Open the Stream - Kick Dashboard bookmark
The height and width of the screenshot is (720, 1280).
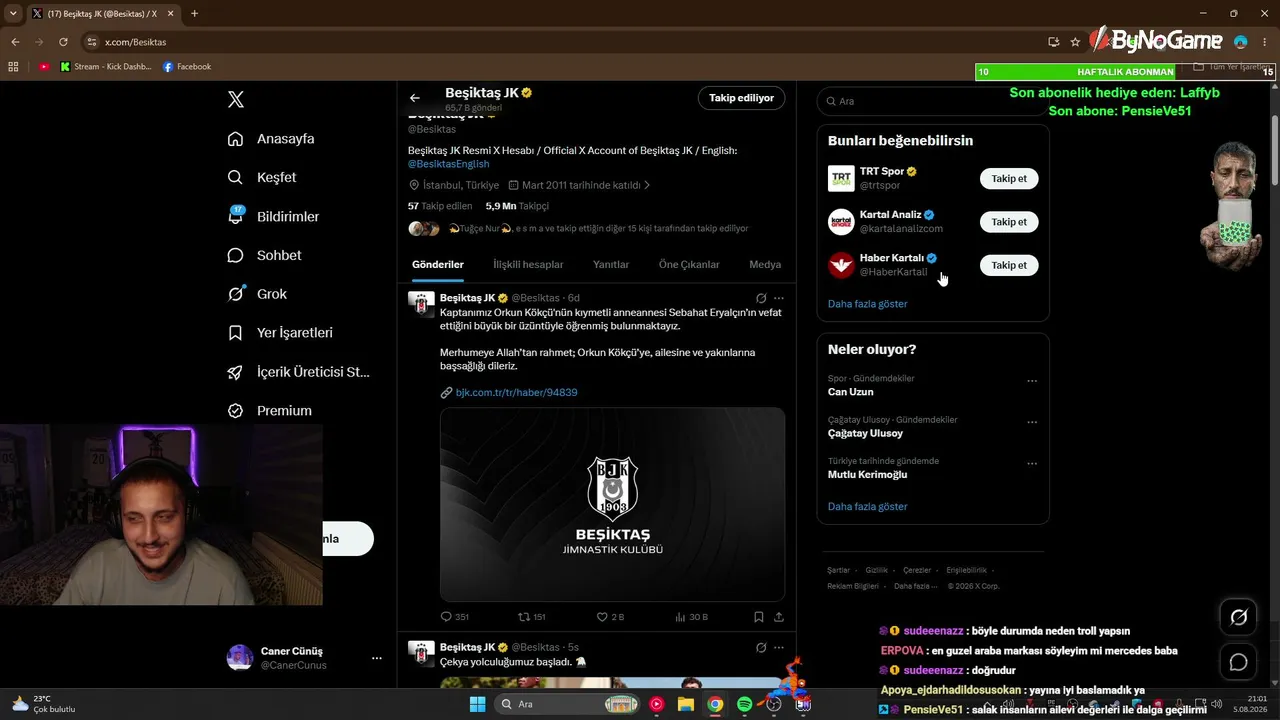106,67
